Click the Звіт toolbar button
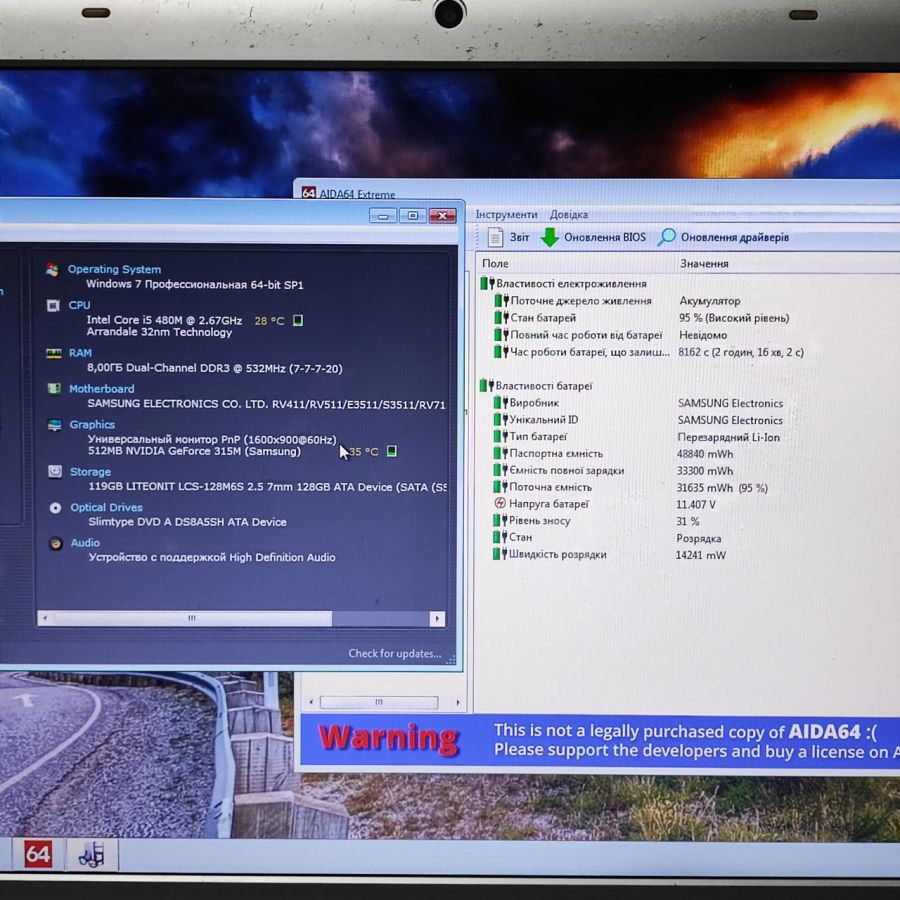The image size is (900, 900). [508, 237]
